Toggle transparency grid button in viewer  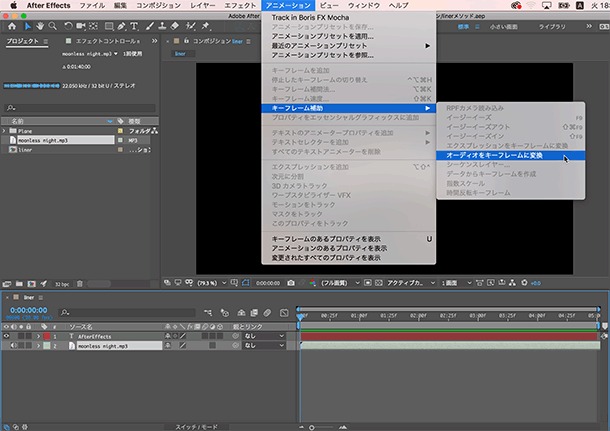pyautogui.click(x=379, y=283)
